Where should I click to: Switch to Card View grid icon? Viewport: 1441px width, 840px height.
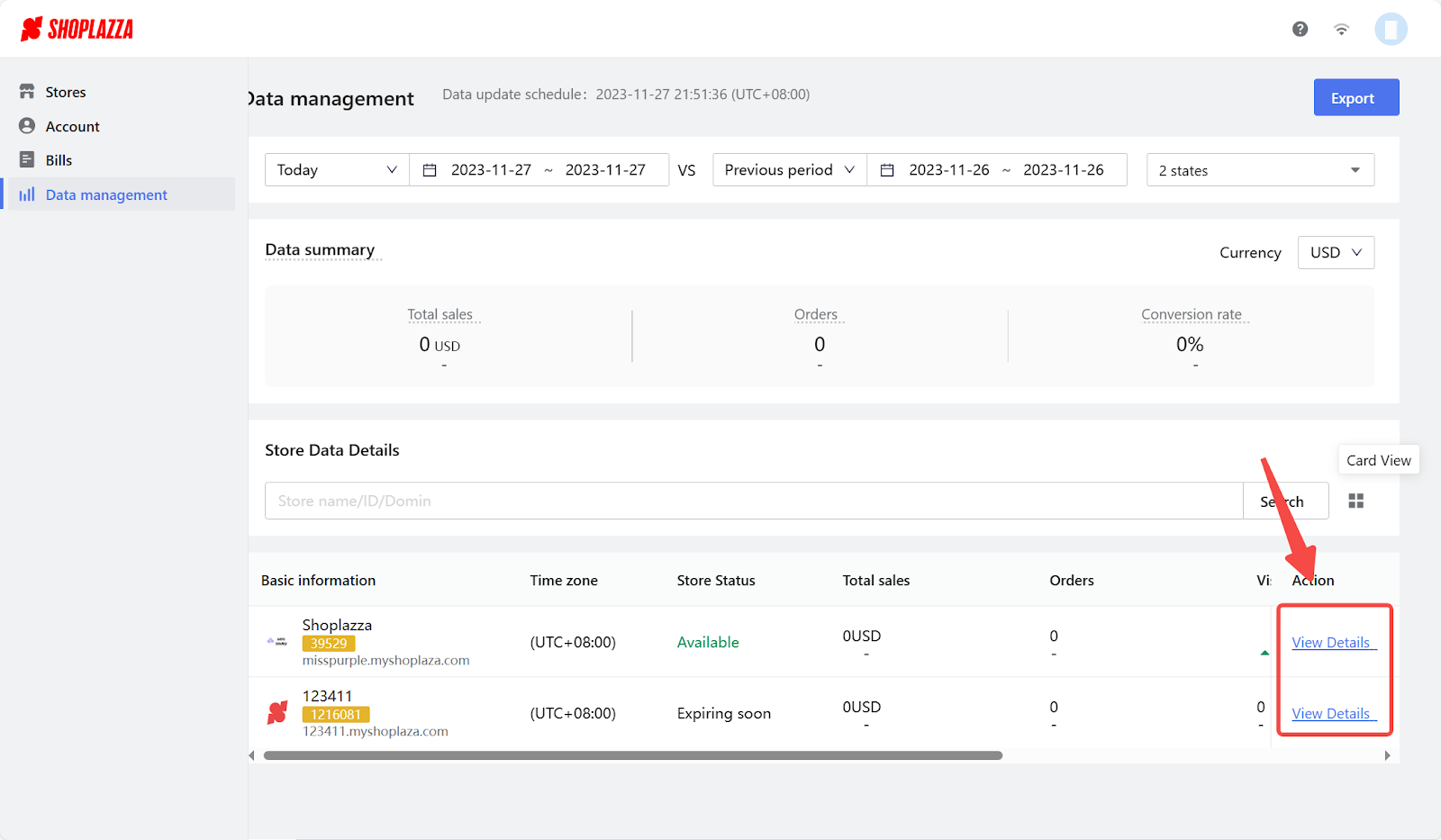point(1355,501)
